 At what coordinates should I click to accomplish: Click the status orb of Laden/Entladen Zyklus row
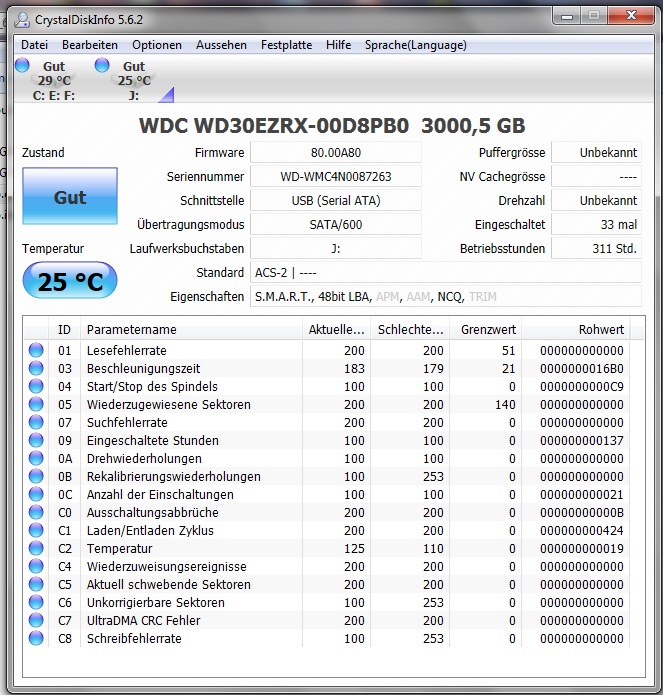36,531
